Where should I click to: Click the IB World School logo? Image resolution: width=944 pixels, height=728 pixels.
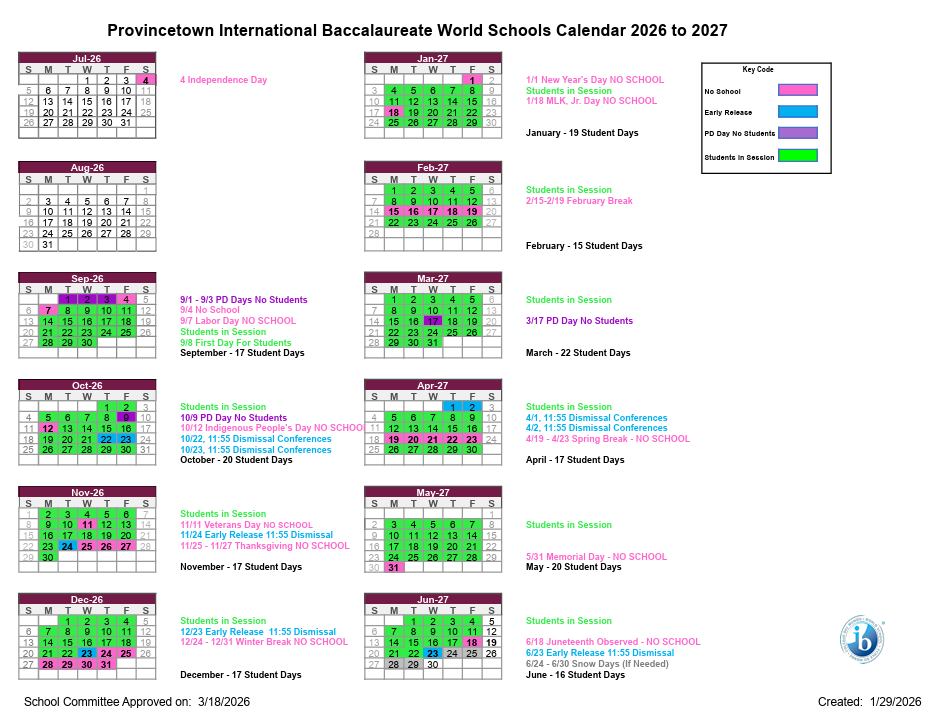(x=862, y=639)
